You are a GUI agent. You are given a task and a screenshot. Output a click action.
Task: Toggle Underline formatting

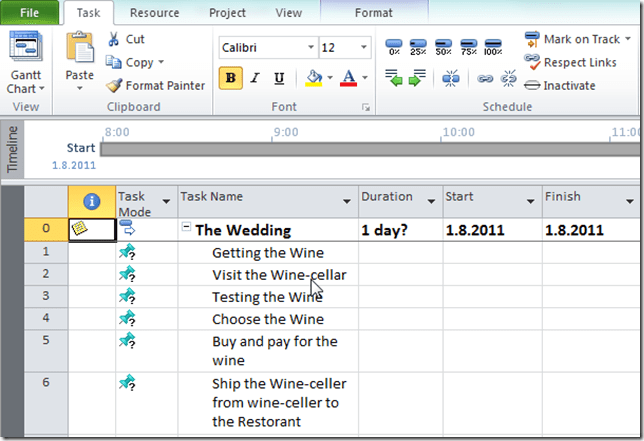278,78
